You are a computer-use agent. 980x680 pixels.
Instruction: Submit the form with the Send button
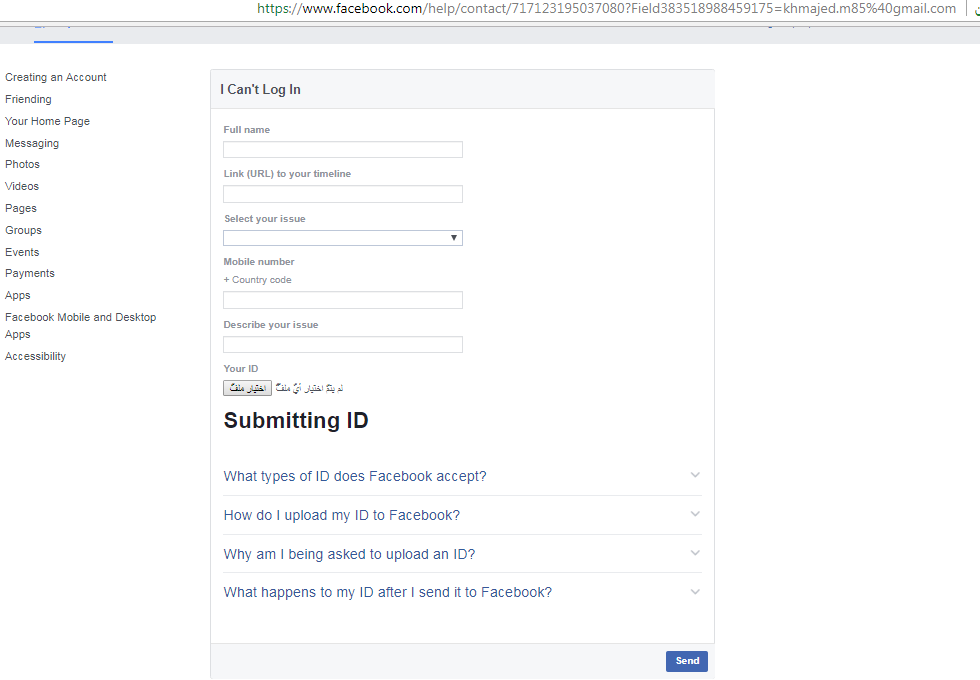[x=687, y=661]
